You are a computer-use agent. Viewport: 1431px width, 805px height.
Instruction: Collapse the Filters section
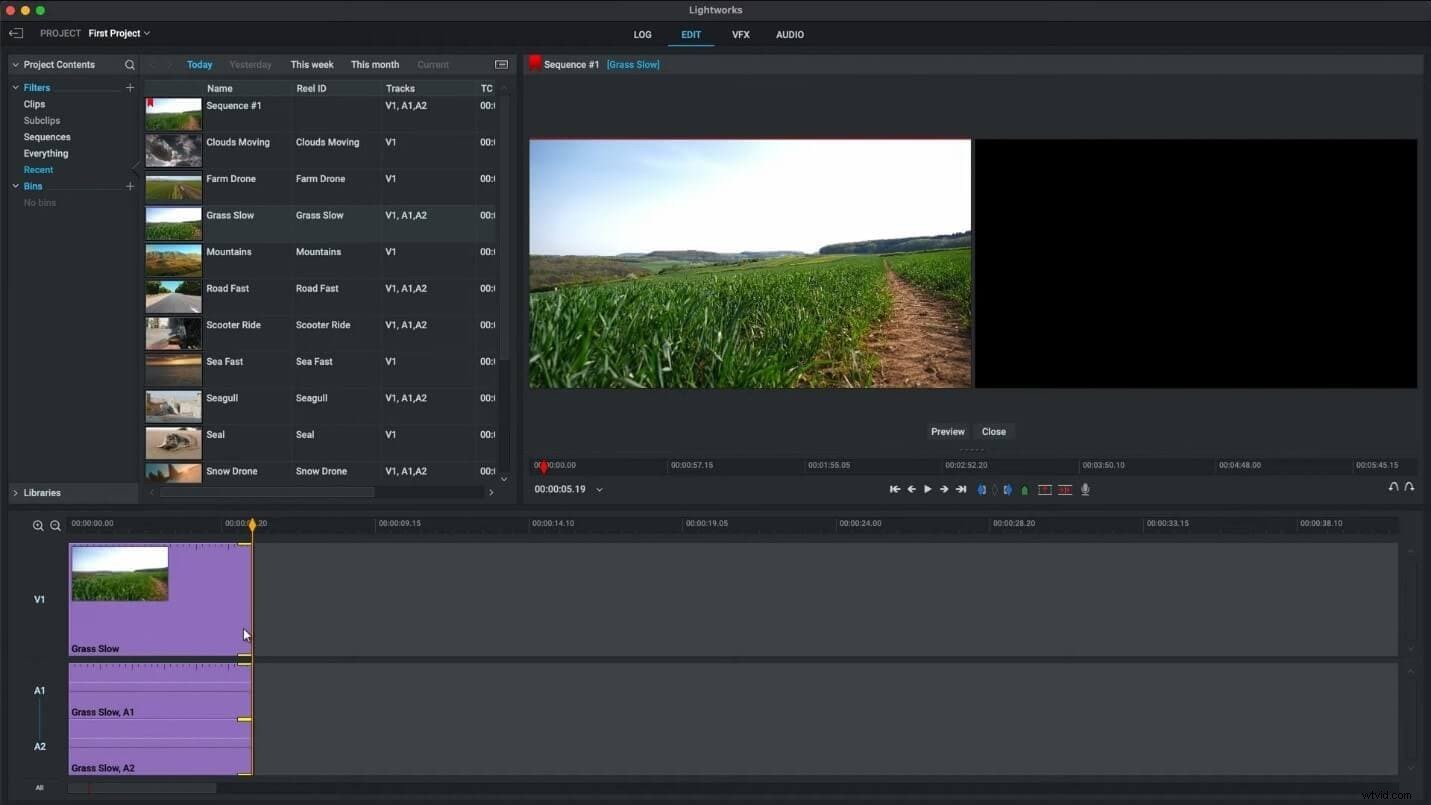[15, 87]
